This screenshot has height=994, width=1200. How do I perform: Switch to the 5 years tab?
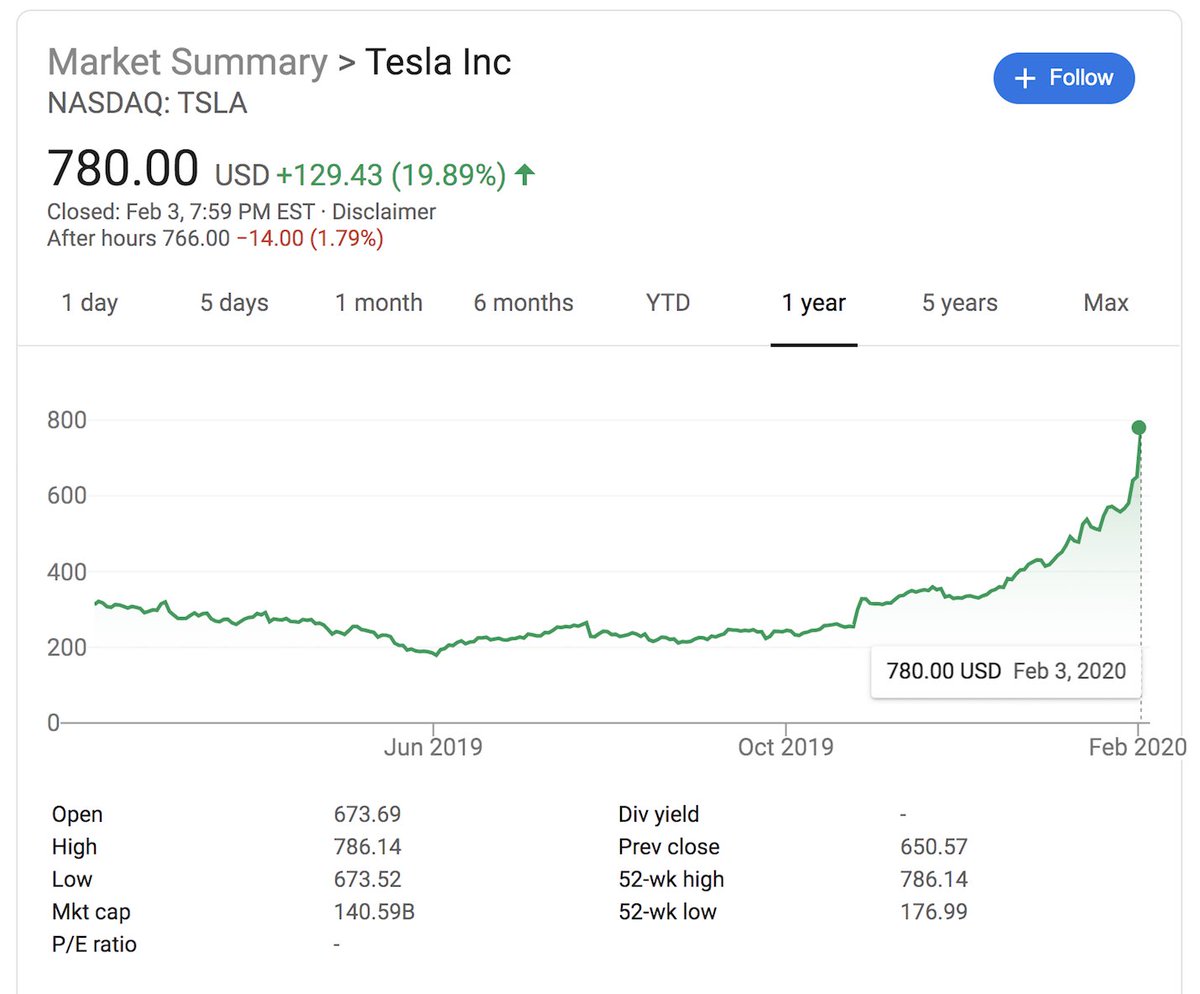click(x=959, y=303)
